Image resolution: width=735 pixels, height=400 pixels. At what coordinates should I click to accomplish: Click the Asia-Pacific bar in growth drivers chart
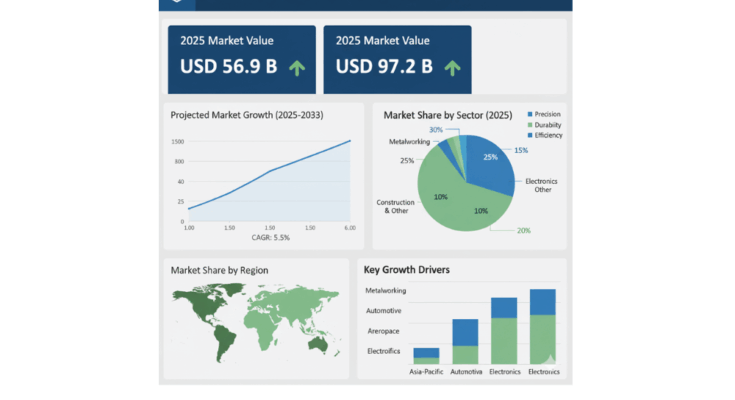point(426,354)
